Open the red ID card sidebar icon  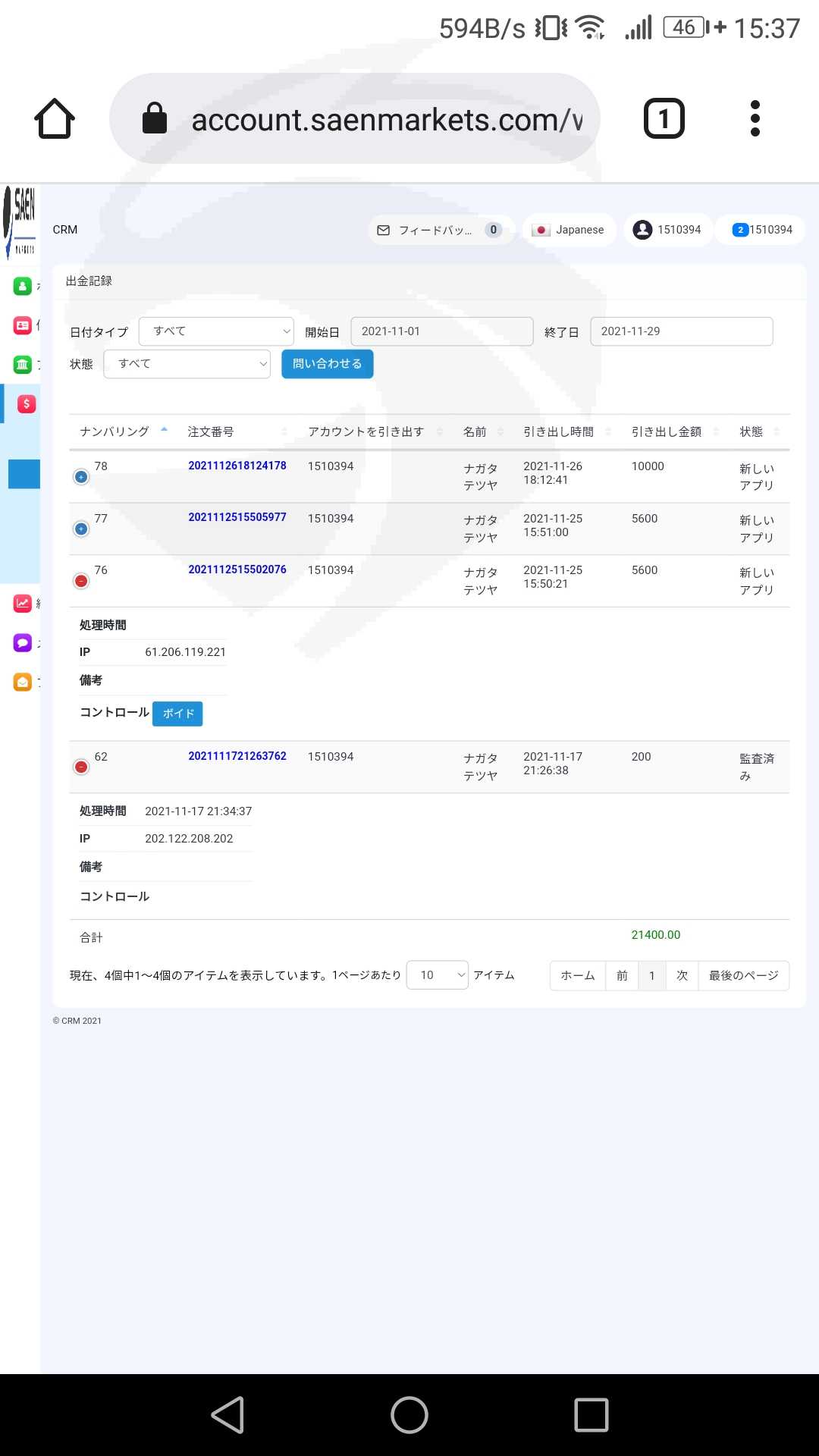pyautogui.click(x=23, y=325)
